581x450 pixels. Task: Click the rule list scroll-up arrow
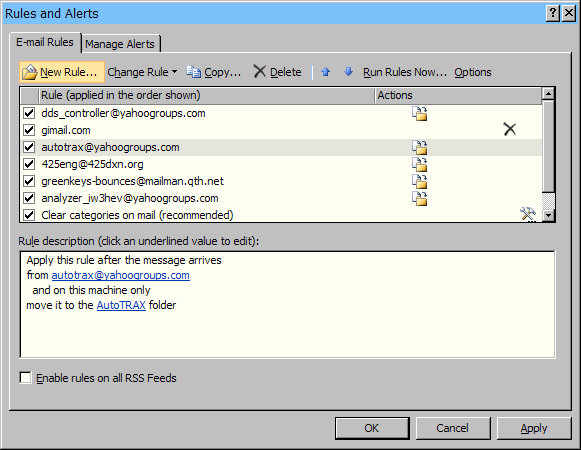pos(548,93)
